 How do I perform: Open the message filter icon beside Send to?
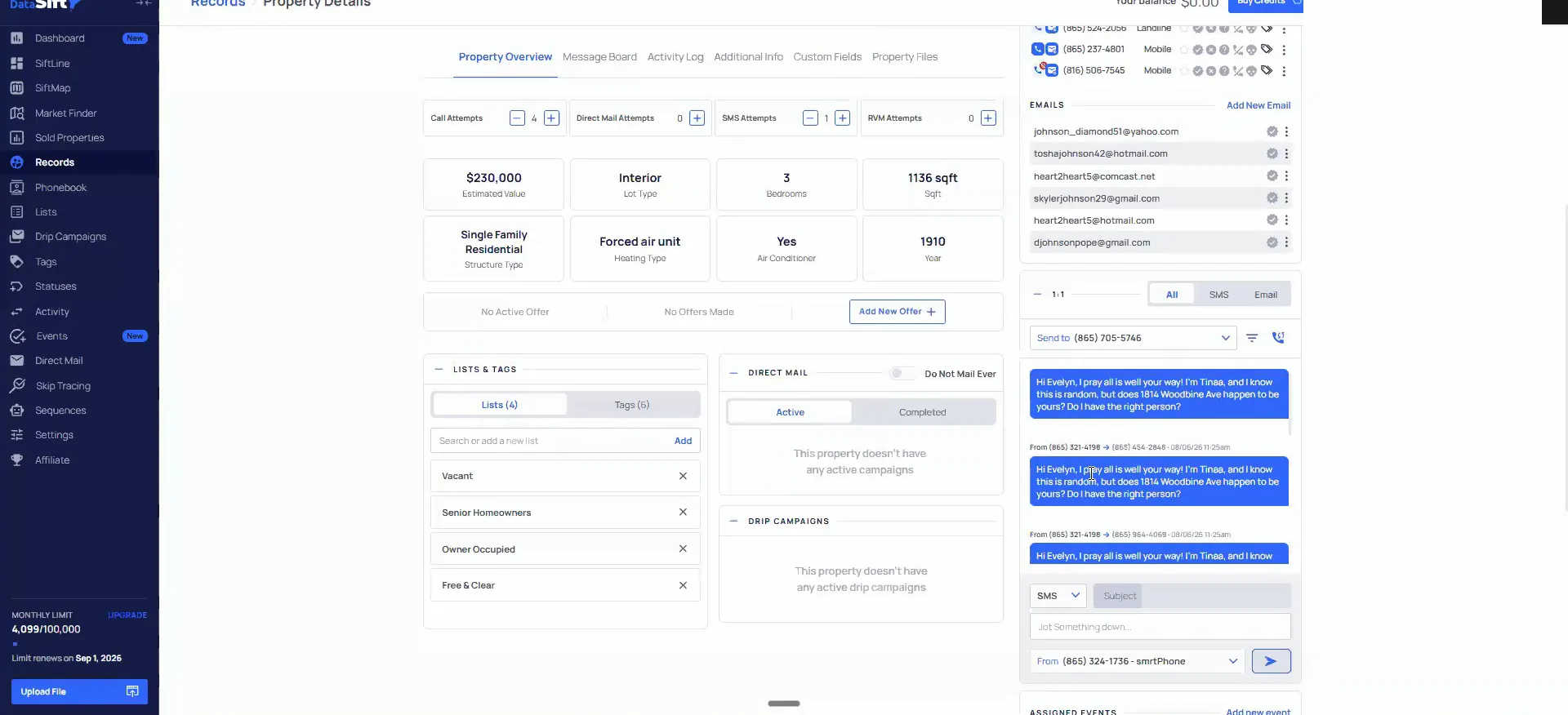pyautogui.click(x=1252, y=338)
